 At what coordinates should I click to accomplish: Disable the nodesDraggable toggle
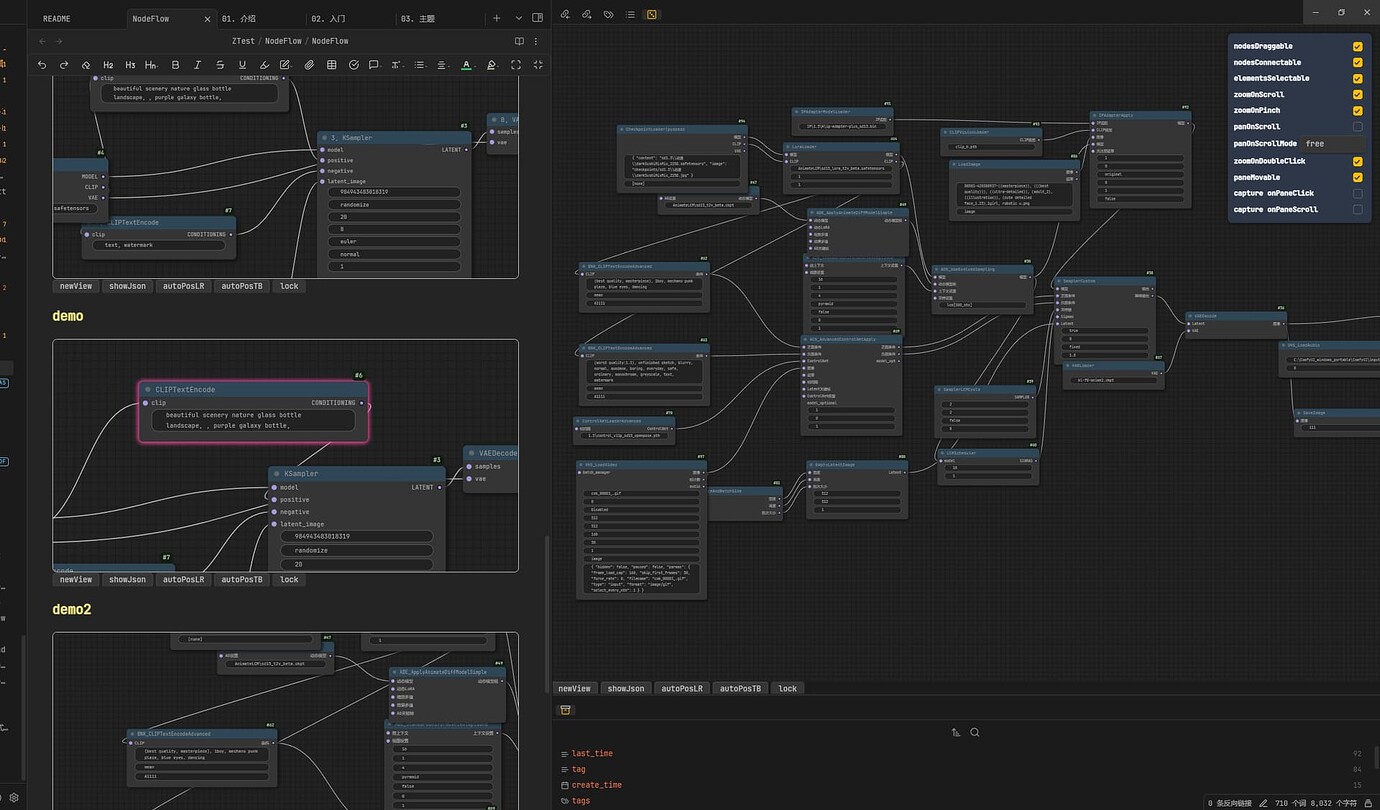tap(1357, 46)
